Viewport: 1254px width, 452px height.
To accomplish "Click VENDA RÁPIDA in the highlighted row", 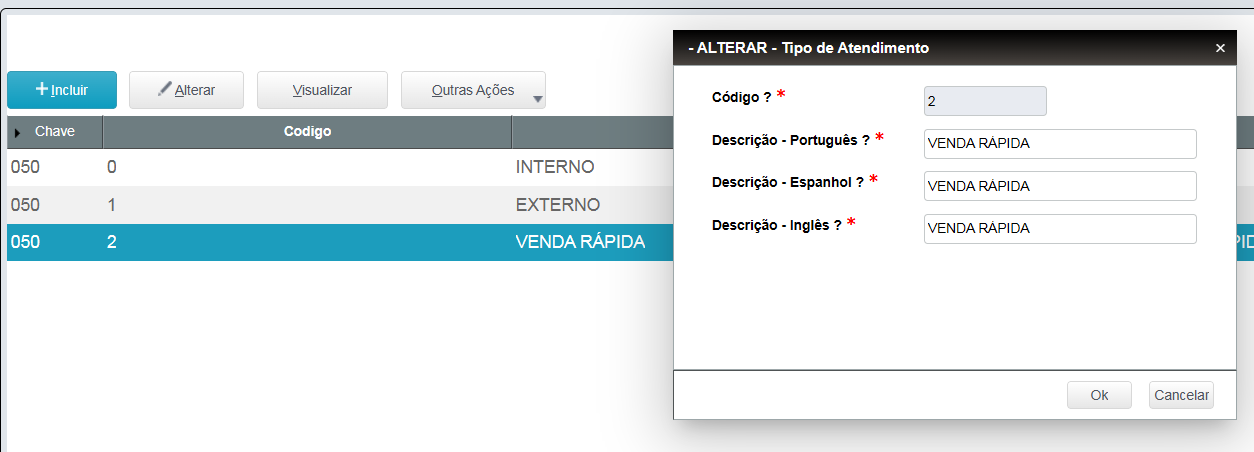I will tap(580, 242).
